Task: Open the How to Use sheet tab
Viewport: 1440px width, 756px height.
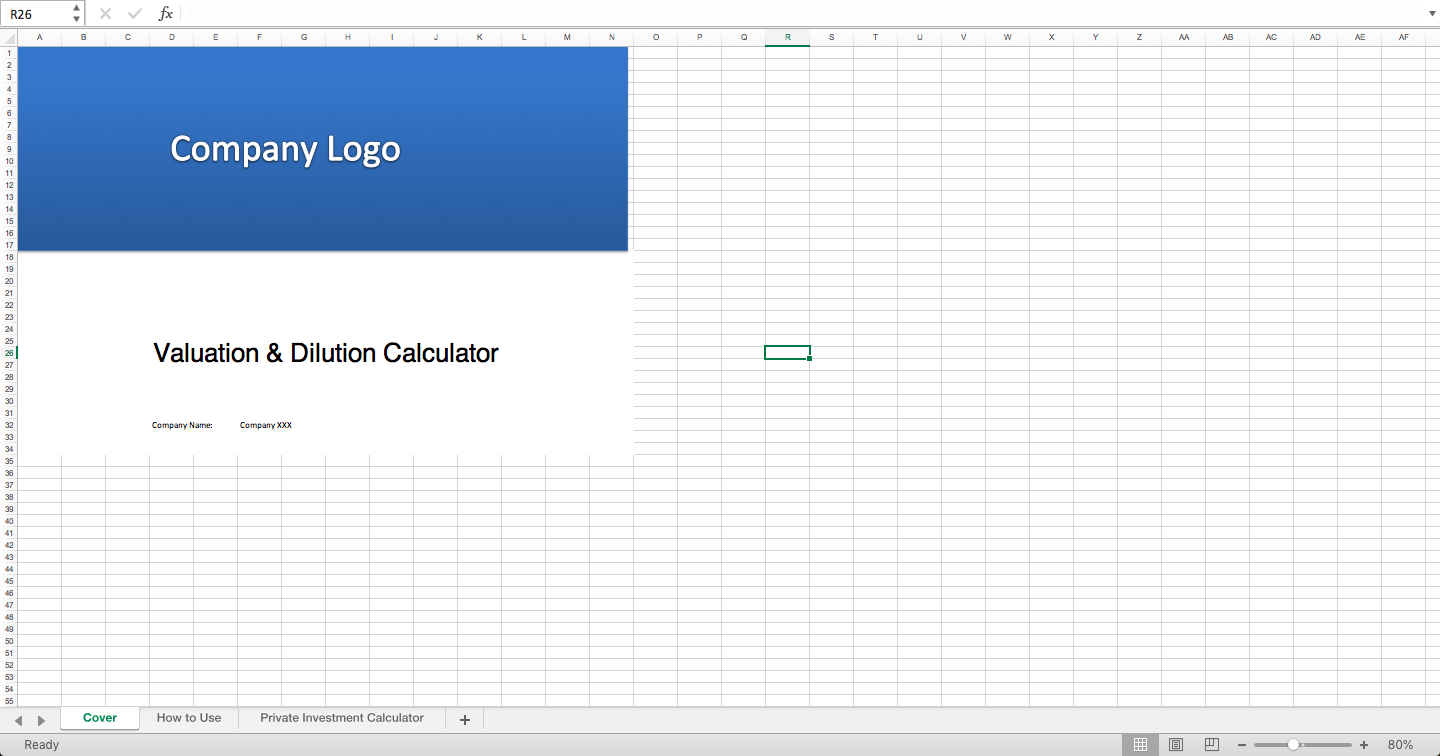Action: pos(189,718)
